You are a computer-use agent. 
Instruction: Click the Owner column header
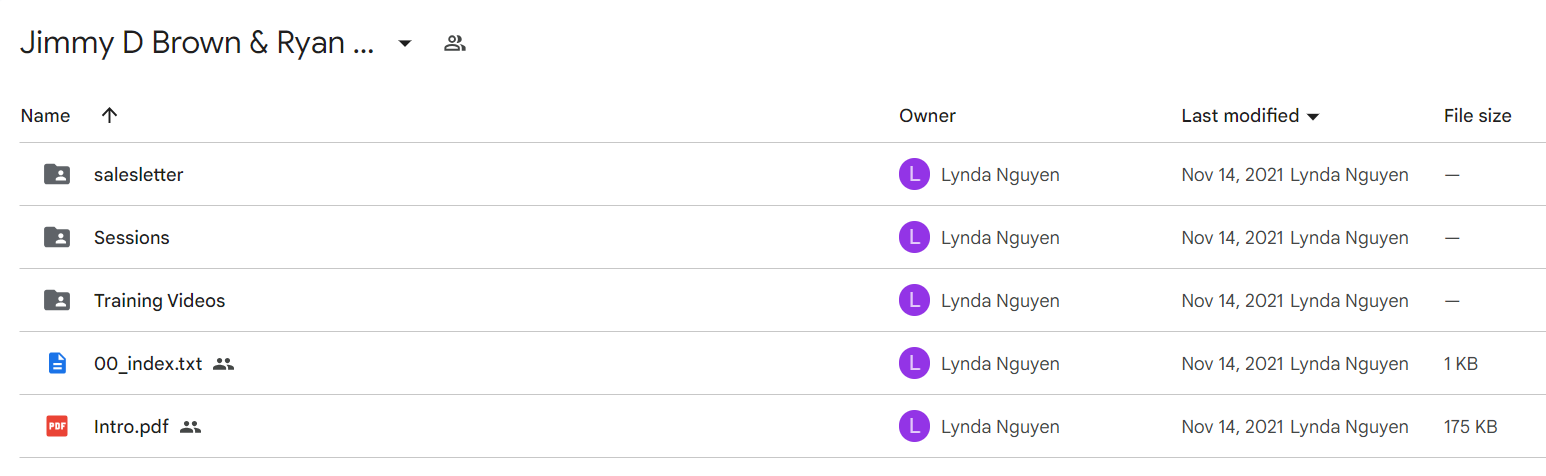[927, 116]
